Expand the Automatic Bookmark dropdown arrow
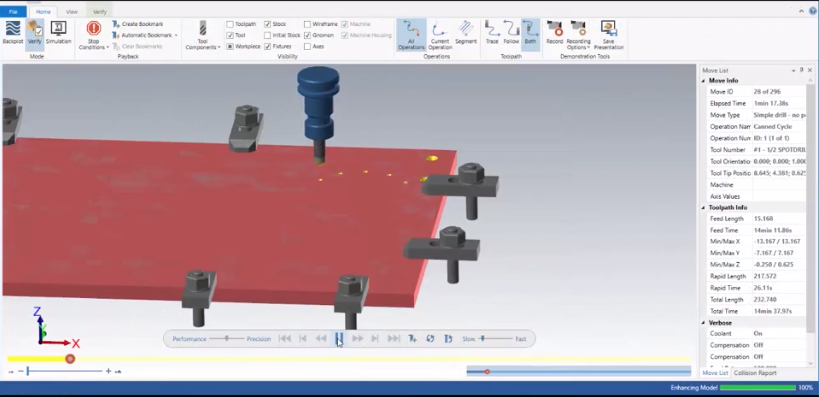 click(176, 36)
